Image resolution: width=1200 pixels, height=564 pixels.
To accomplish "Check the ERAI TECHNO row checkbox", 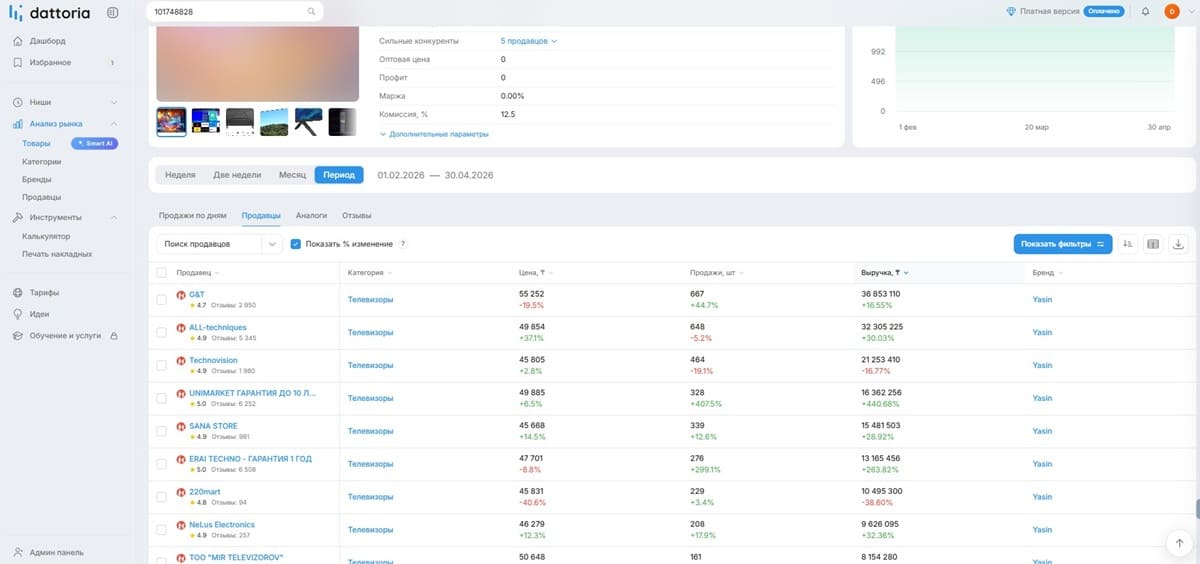I will pyautogui.click(x=162, y=464).
